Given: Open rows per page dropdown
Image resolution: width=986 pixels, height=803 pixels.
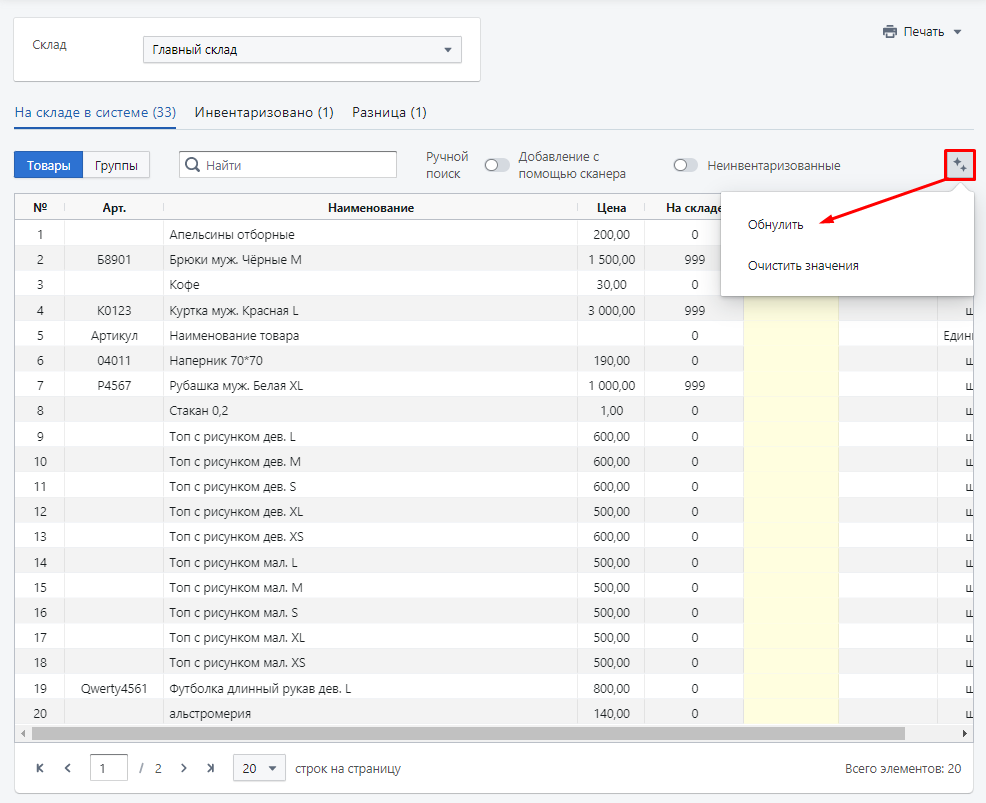Looking at the screenshot, I should [x=259, y=768].
